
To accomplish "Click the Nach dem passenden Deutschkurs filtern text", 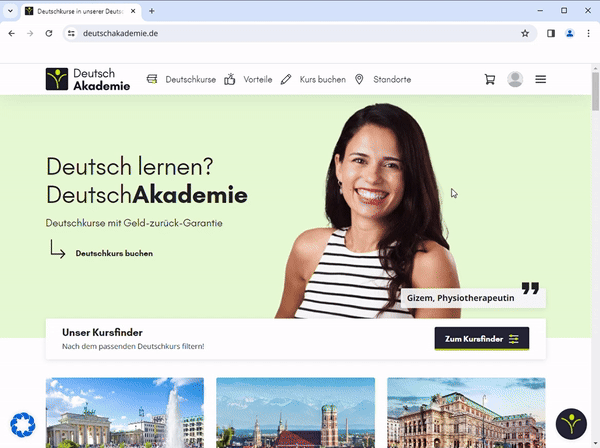I will tap(133, 346).
